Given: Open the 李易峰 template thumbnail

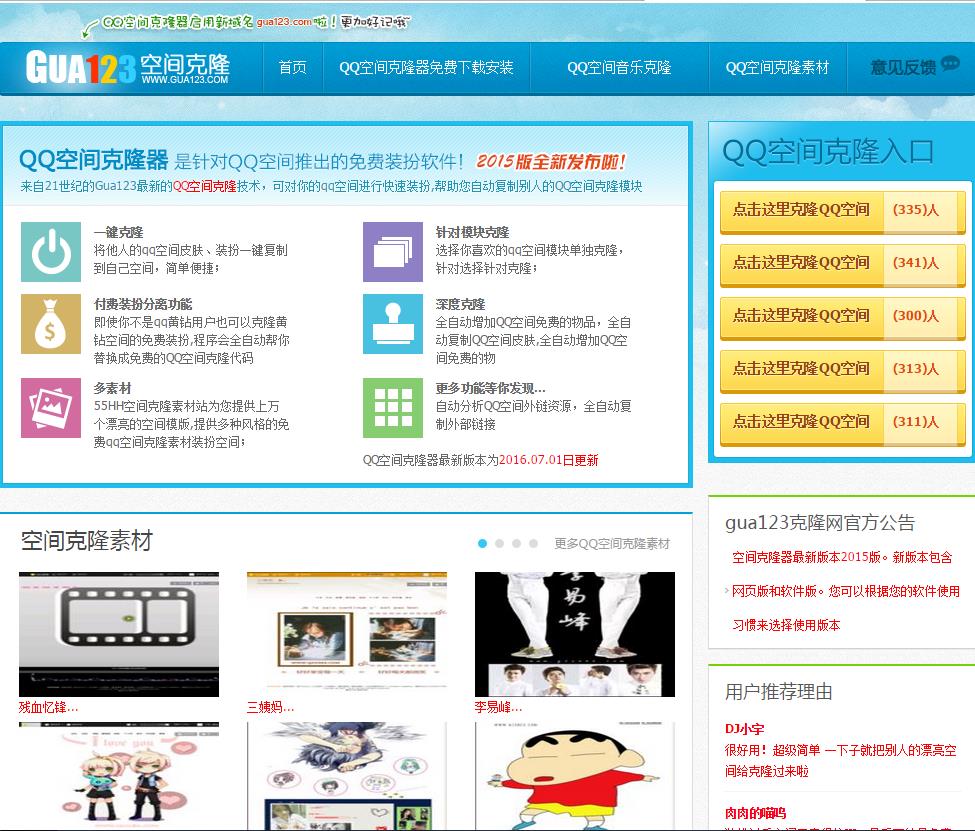Looking at the screenshot, I should [x=575, y=634].
